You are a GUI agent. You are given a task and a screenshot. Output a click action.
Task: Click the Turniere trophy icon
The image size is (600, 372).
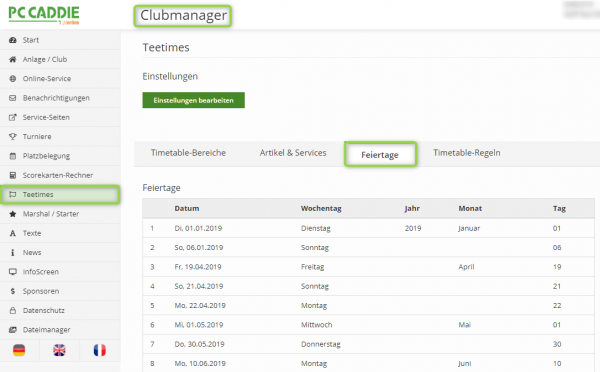[x=13, y=136]
